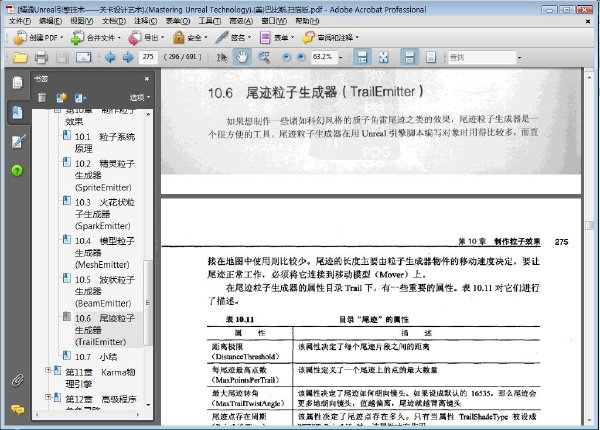This screenshot has height=430, width=600.
Task: Open the find options dropdown arrow
Action: pos(519,58)
